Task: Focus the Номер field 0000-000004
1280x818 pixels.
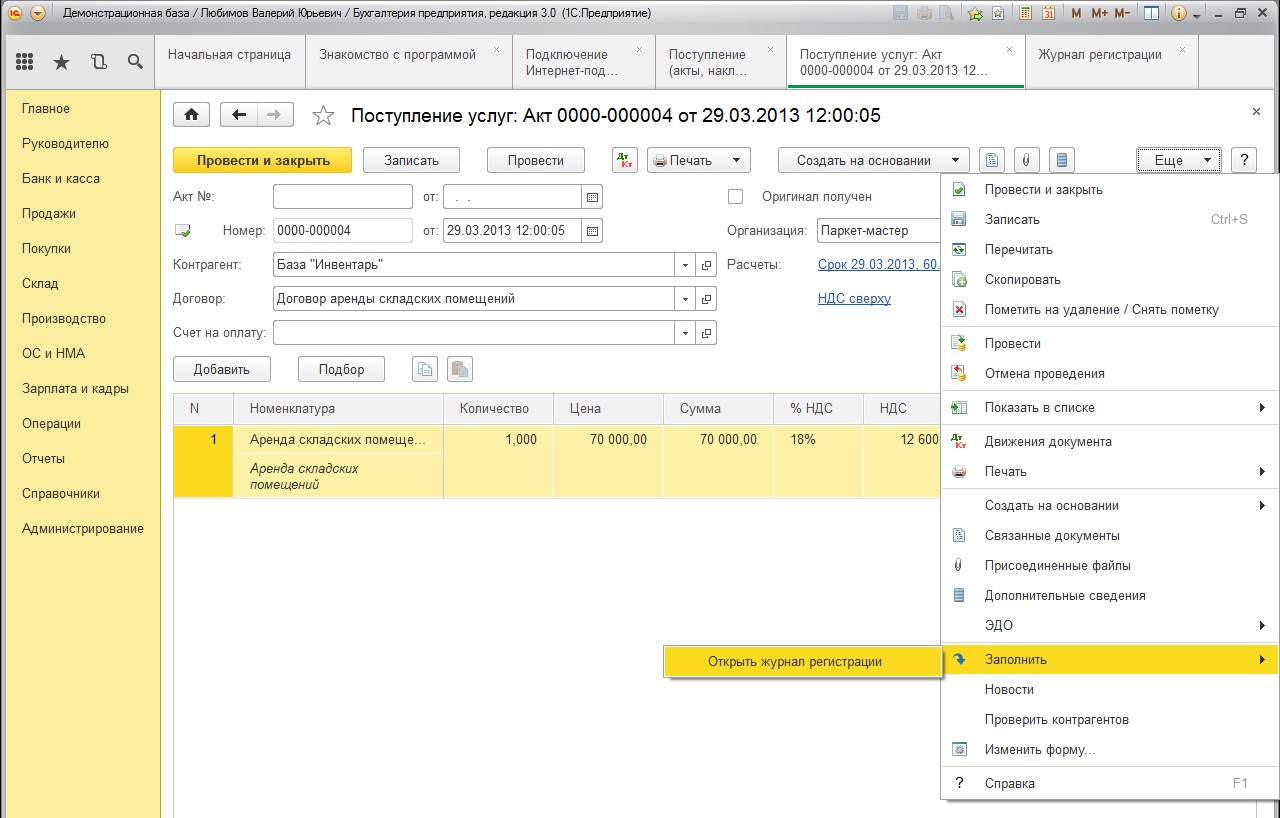Action: pyautogui.click(x=343, y=231)
